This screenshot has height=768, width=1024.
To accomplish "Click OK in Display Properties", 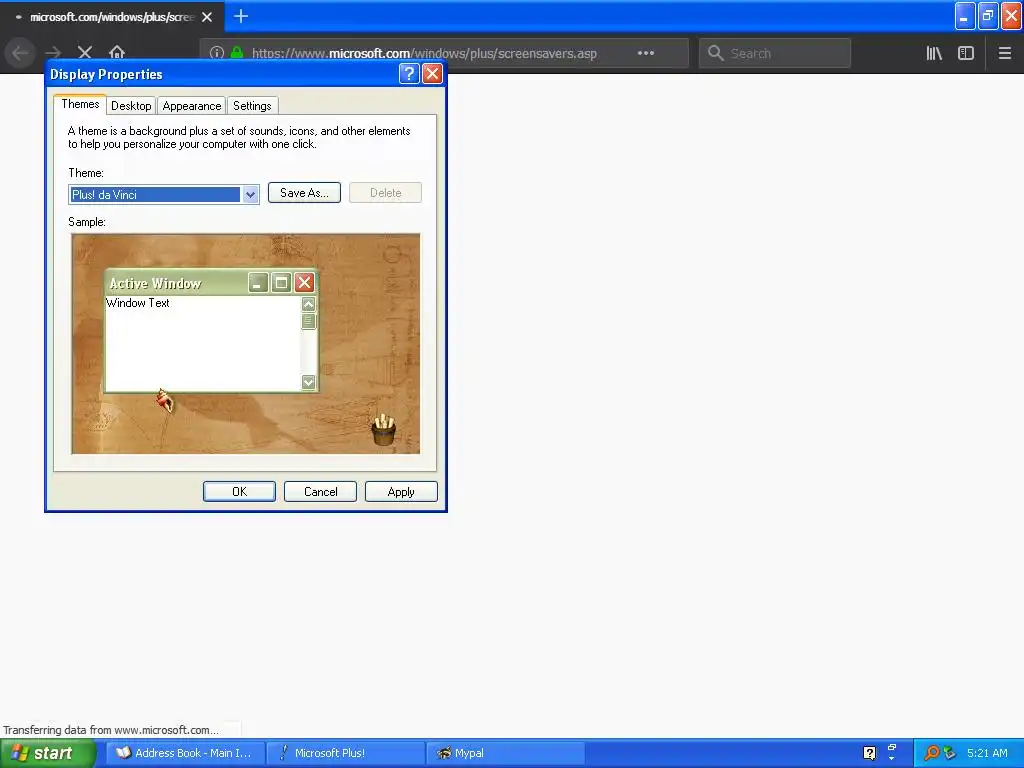I will pyautogui.click(x=240, y=492).
